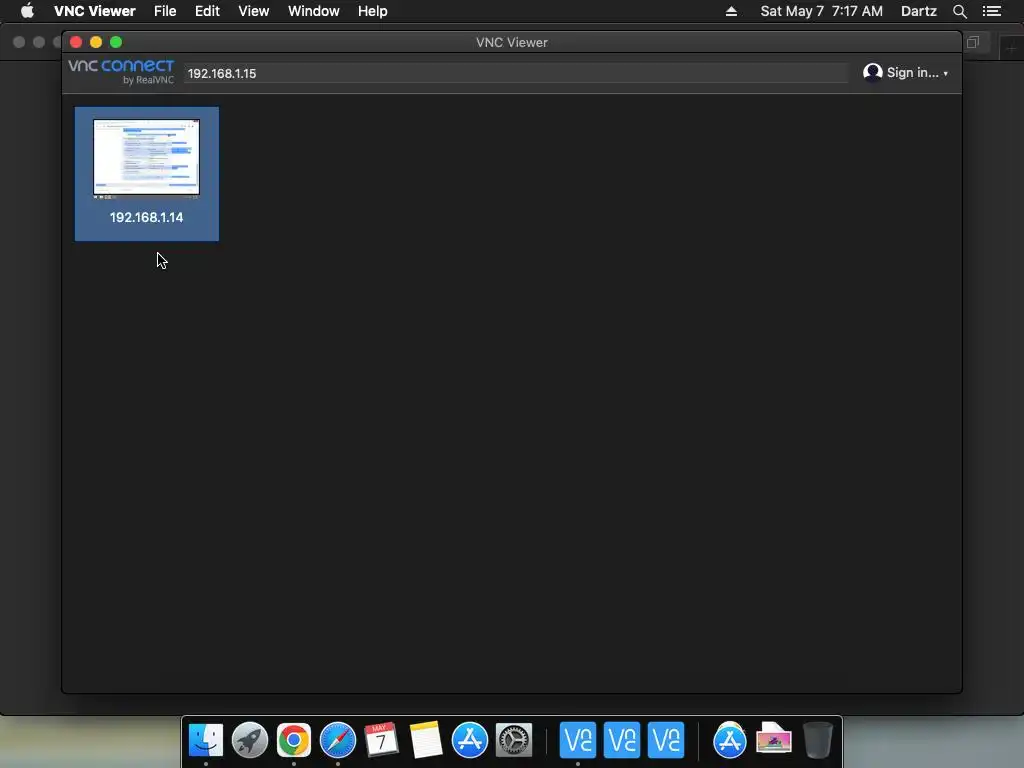
Task: Click the first VNC Viewer dock icon
Action: tap(578, 740)
